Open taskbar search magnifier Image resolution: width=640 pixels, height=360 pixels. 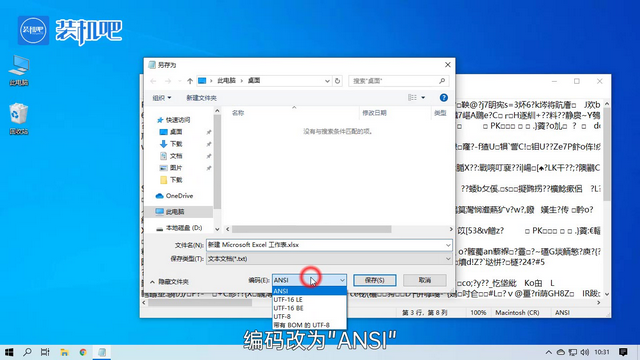click(x=27, y=352)
